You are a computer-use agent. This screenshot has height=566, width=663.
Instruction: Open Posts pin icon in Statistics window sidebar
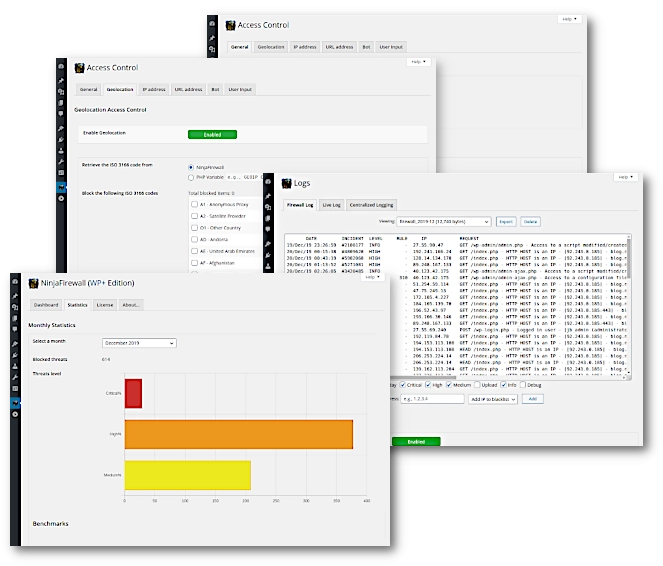pyautogui.click(x=15, y=296)
